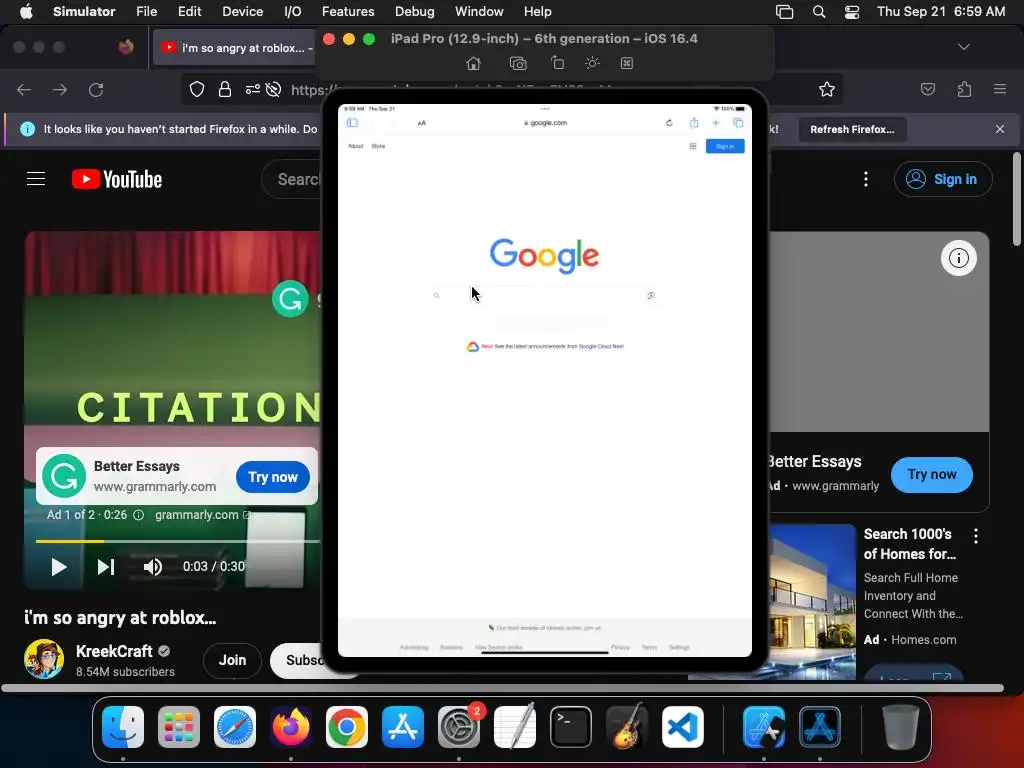Show Safari sidebar inside the iPad

[352, 123]
